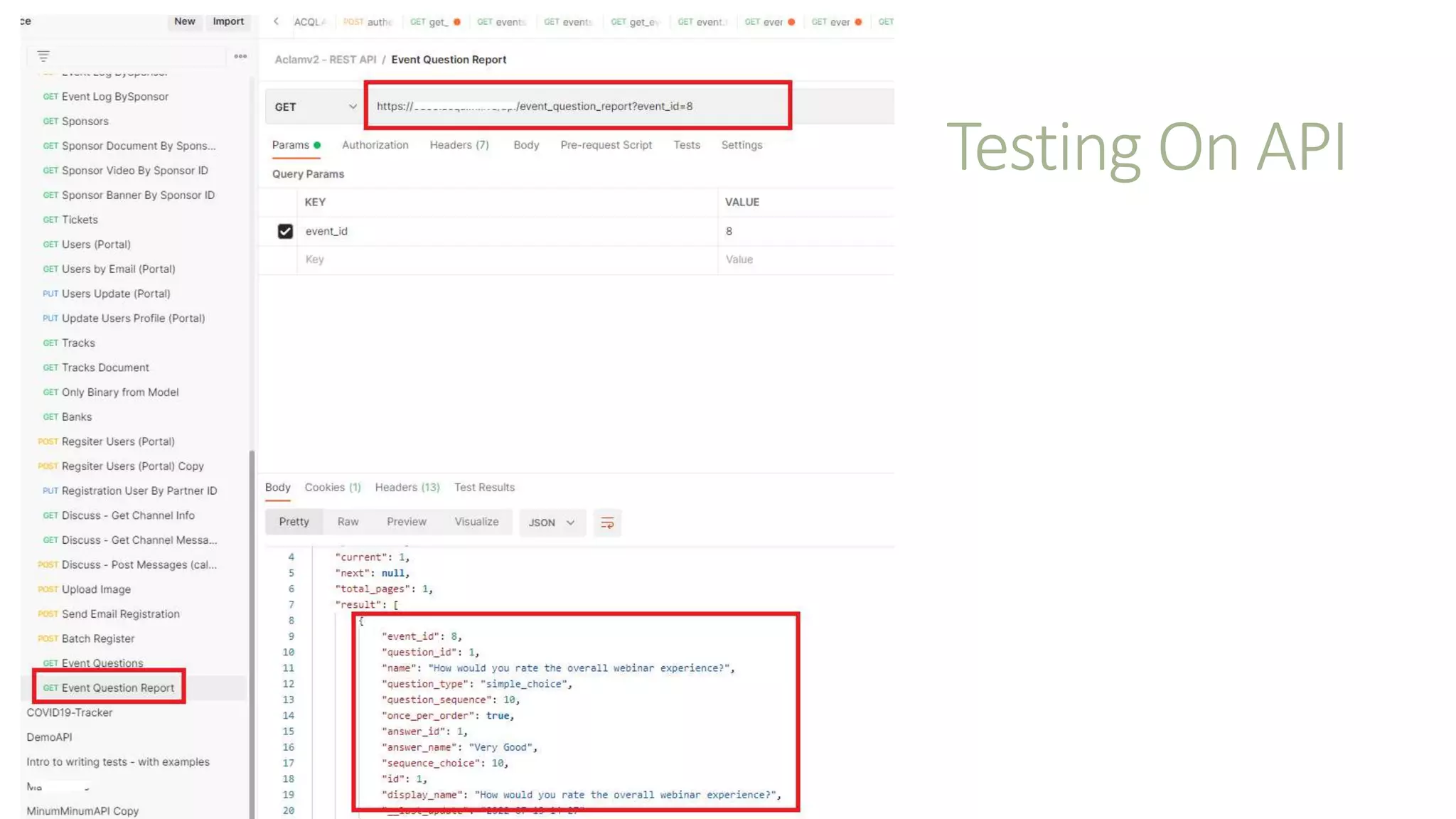Switch to the Authorization tab
Viewport: 1456px width, 819px height.
(375, 145)
